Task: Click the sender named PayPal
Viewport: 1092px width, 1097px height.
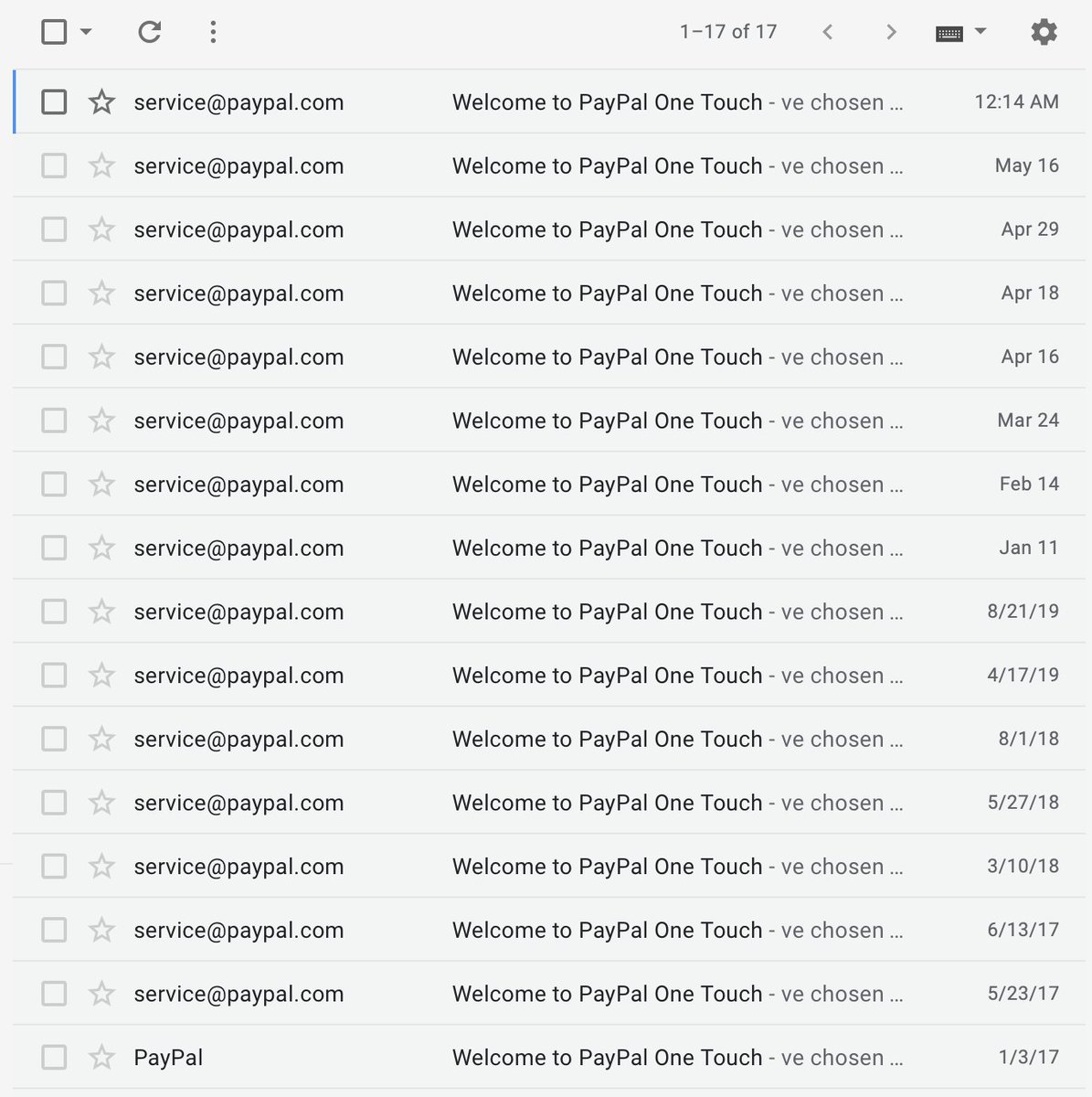Action: point(168,1058)
